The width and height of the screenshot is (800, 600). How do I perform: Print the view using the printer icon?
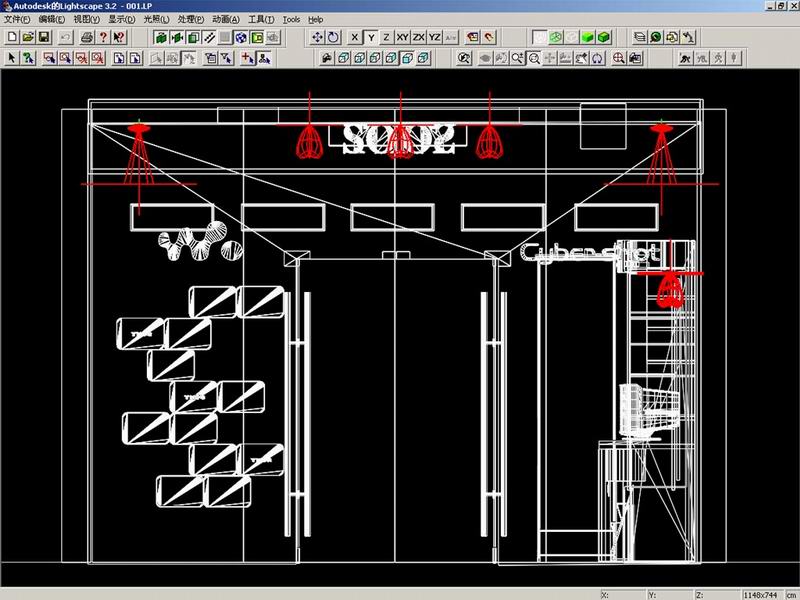[87, 37]
